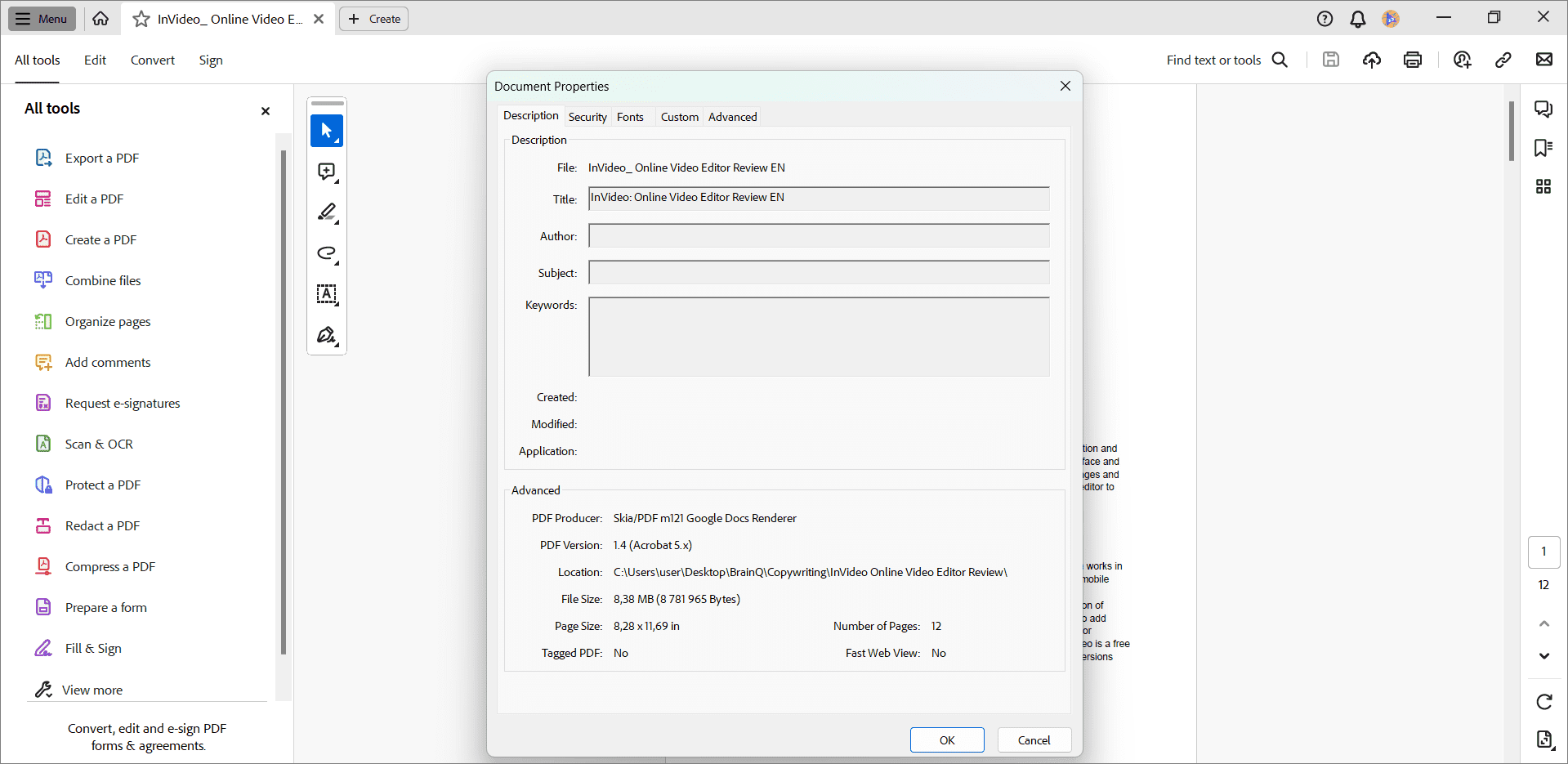1568x764 pixels.
Task: Click the Author input field
Action: [x=817, y=235]
